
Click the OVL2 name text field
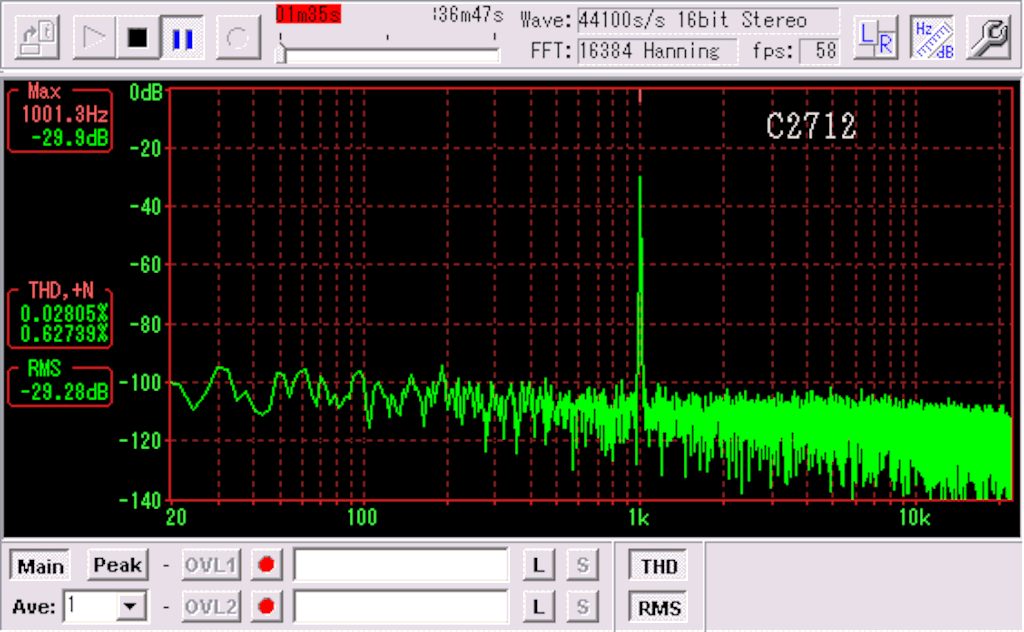401,607
